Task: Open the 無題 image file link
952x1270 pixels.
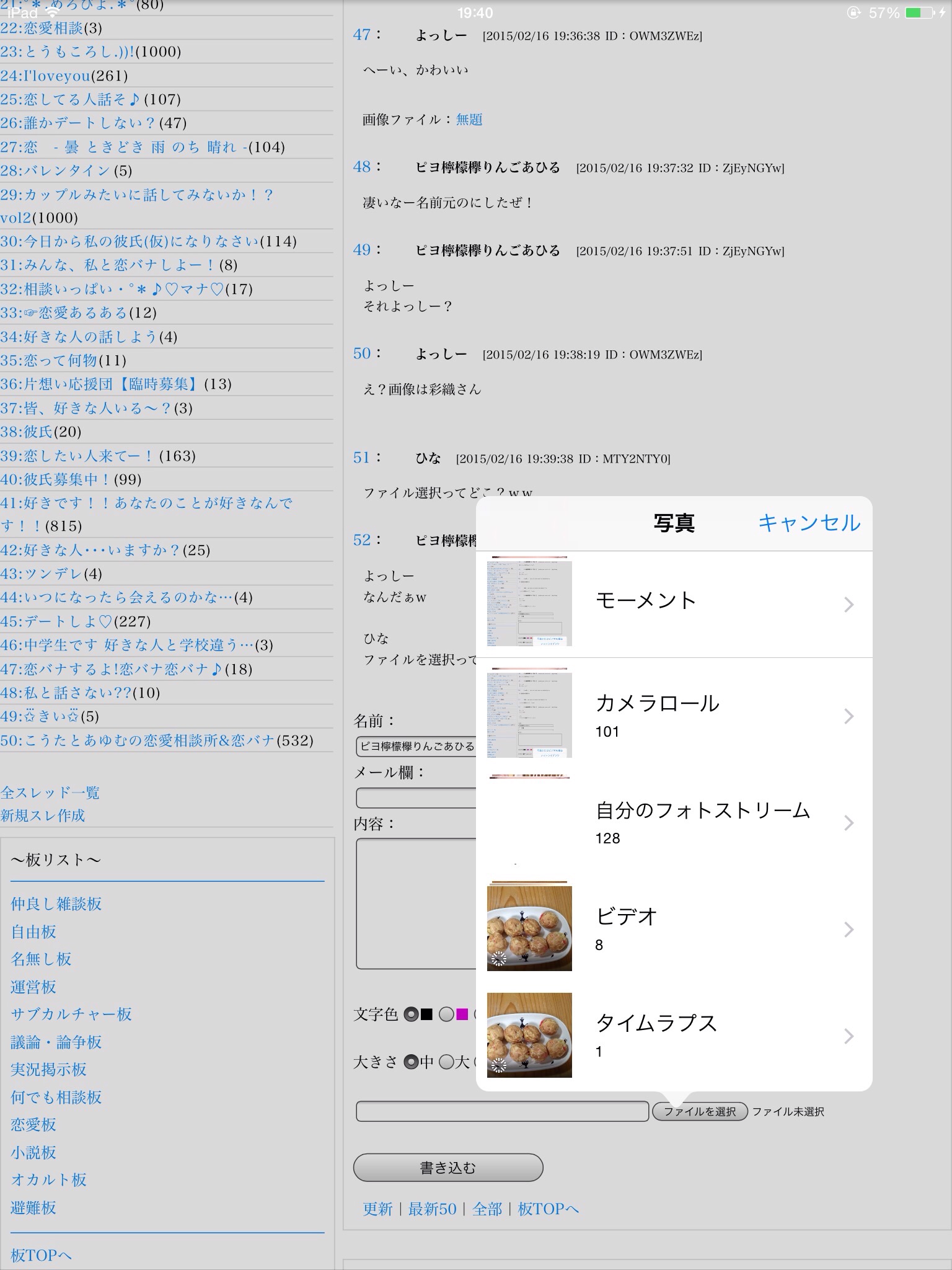Action: pyautogui.click(x=469, y=120)
